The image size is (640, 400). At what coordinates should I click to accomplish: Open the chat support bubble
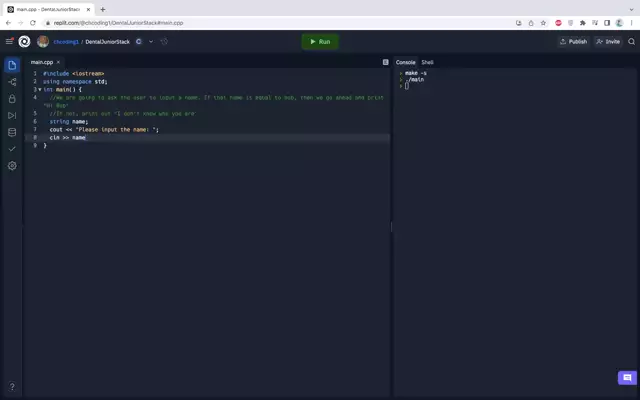coord(627,378)
